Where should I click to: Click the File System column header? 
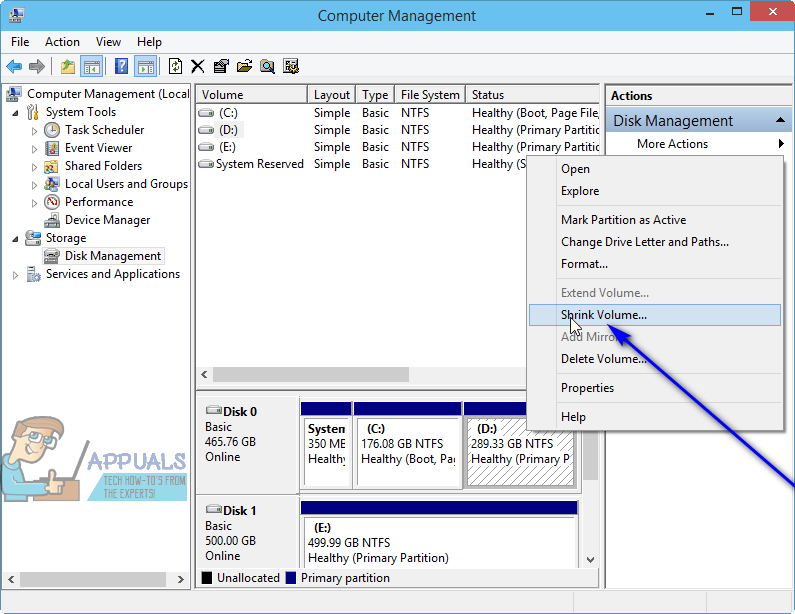click(x=429, y=95)
